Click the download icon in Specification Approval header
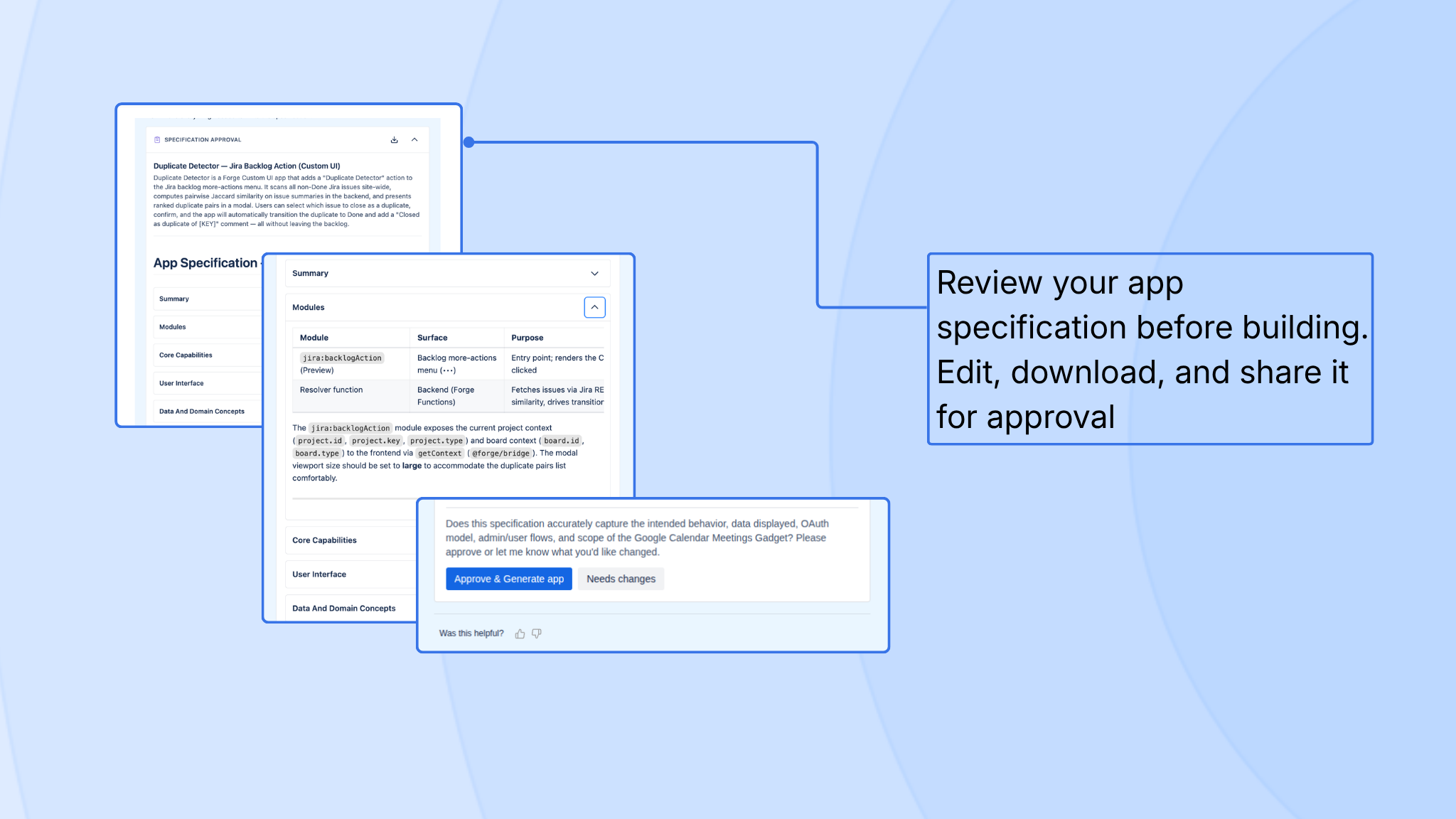This screenshot has height=819, width=1456. [x=394, y=140]
